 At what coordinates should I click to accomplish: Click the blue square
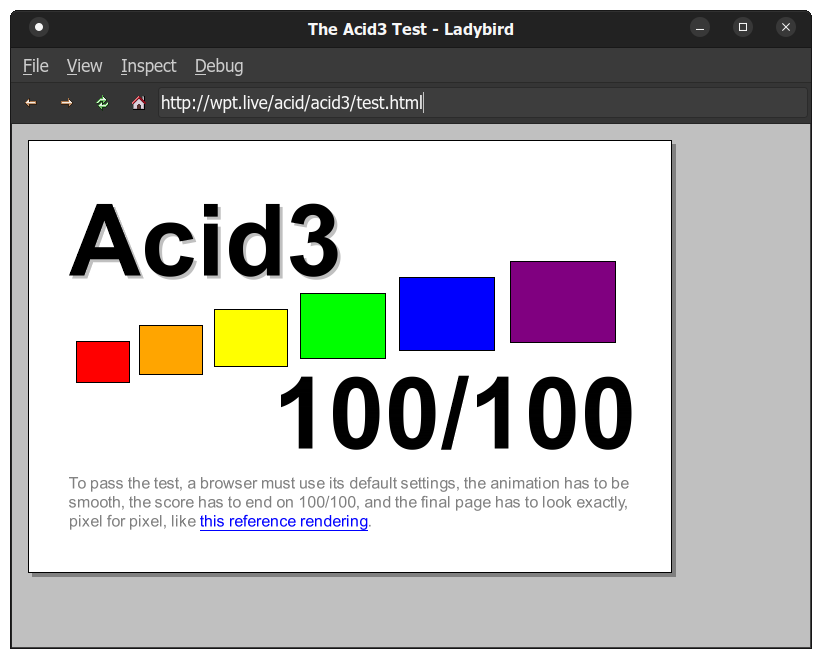click(447, 314)
